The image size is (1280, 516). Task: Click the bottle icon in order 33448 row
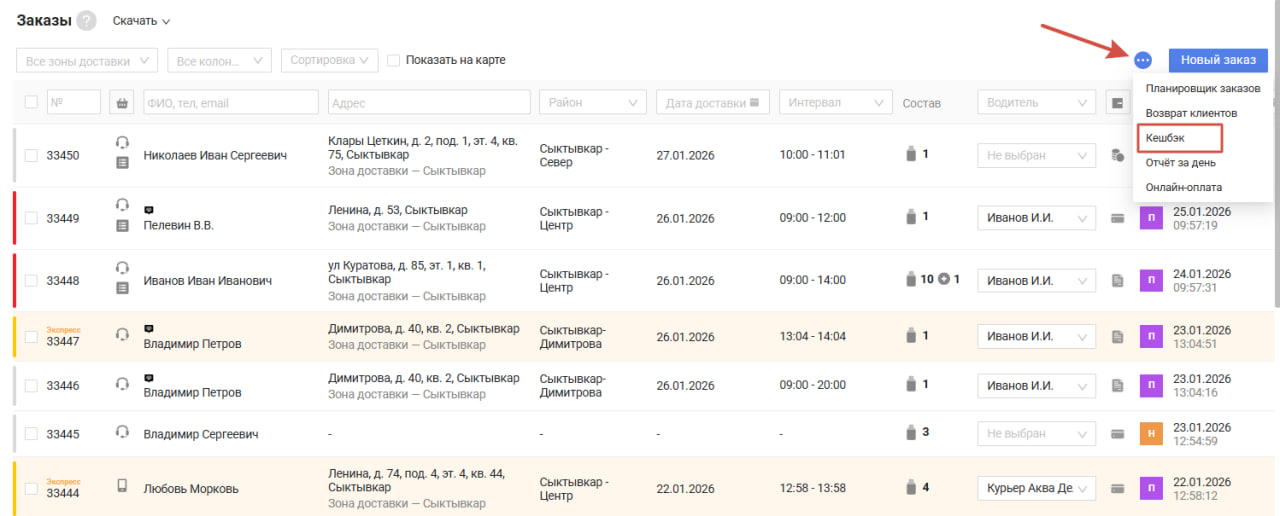click(910, 280)
